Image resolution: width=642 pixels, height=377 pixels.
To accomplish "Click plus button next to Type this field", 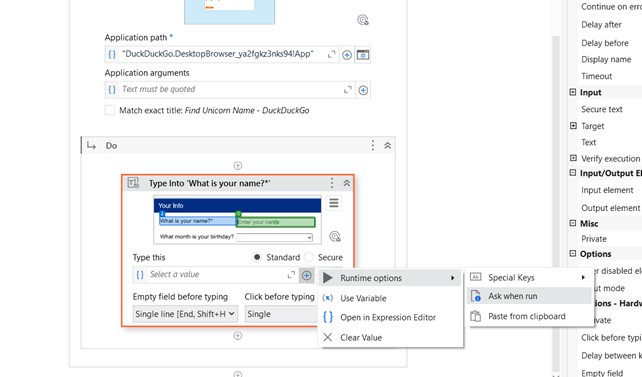I will click(x=307, y=275).
